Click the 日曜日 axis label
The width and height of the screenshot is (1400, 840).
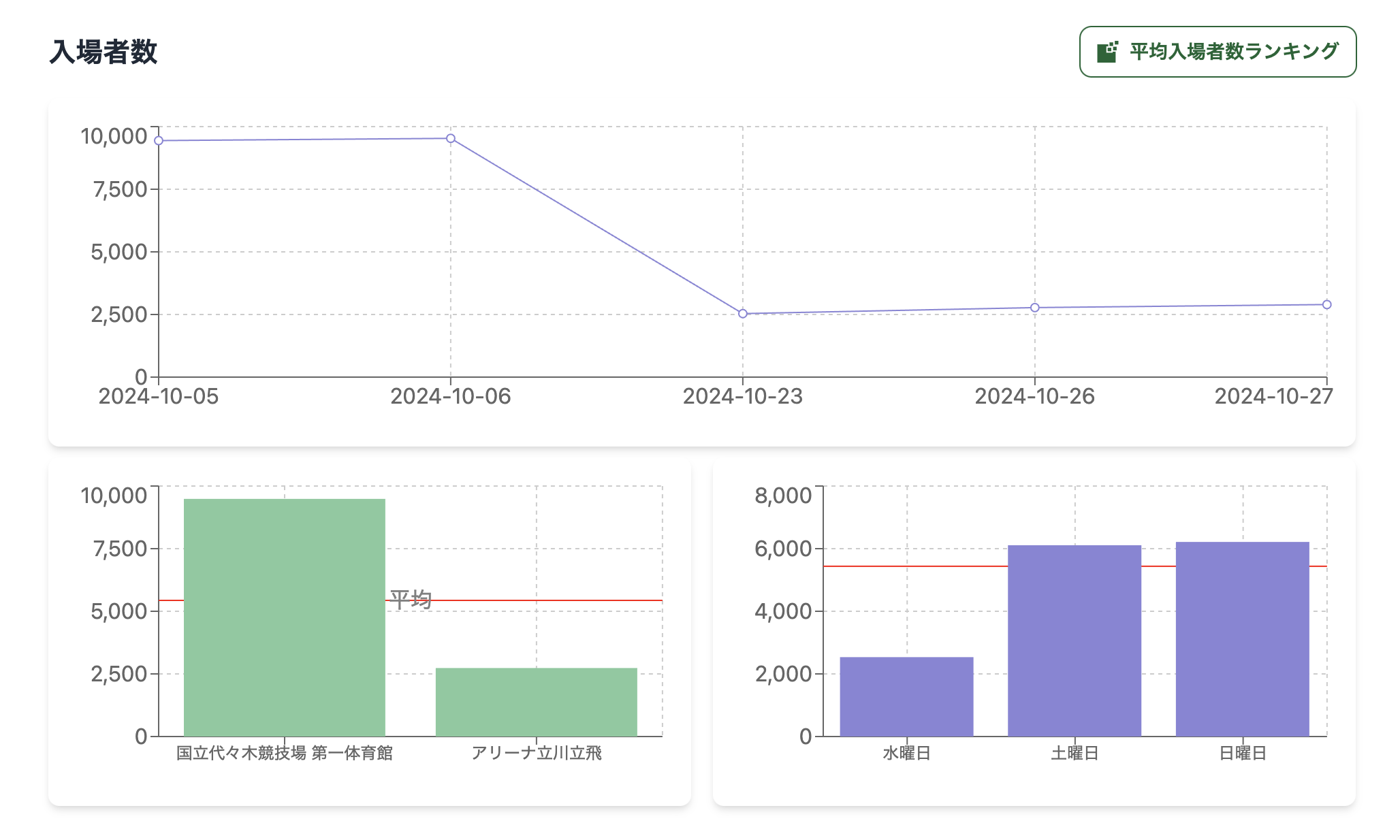1243,753
